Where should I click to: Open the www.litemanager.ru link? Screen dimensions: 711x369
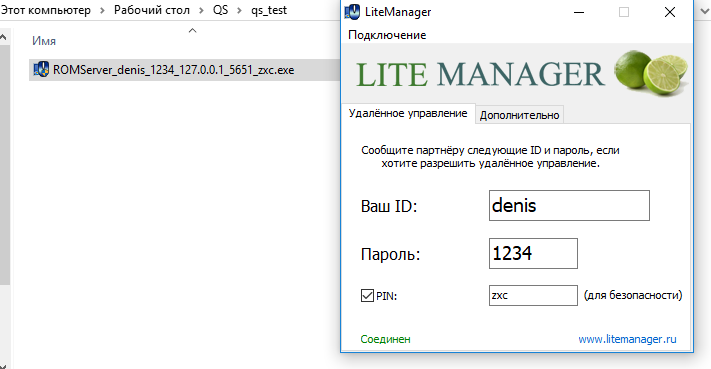click(627, 339)
